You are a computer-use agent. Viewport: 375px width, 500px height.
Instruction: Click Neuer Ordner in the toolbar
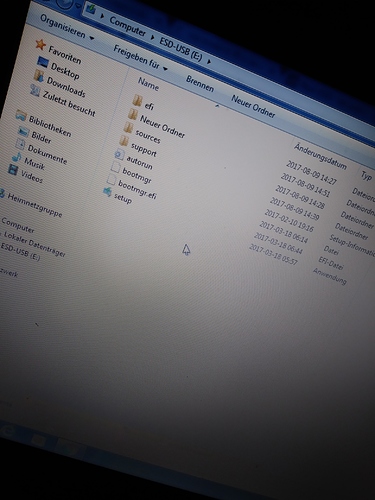253,106
